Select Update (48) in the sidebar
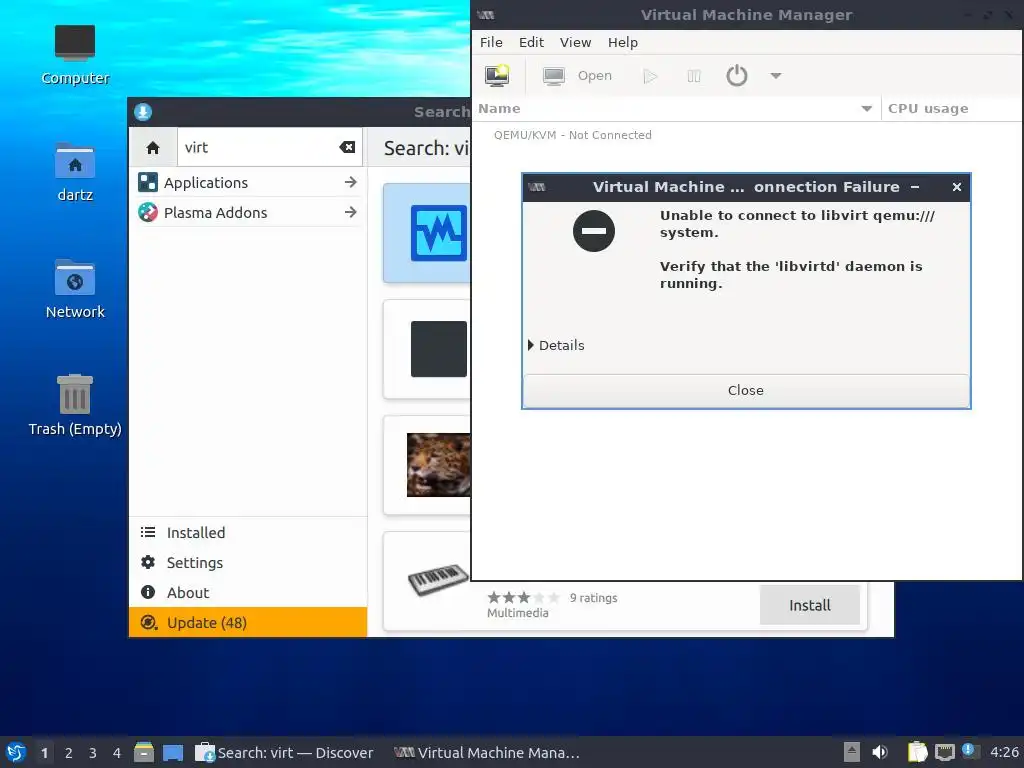The image size is (1024, 768). (248, 622)
